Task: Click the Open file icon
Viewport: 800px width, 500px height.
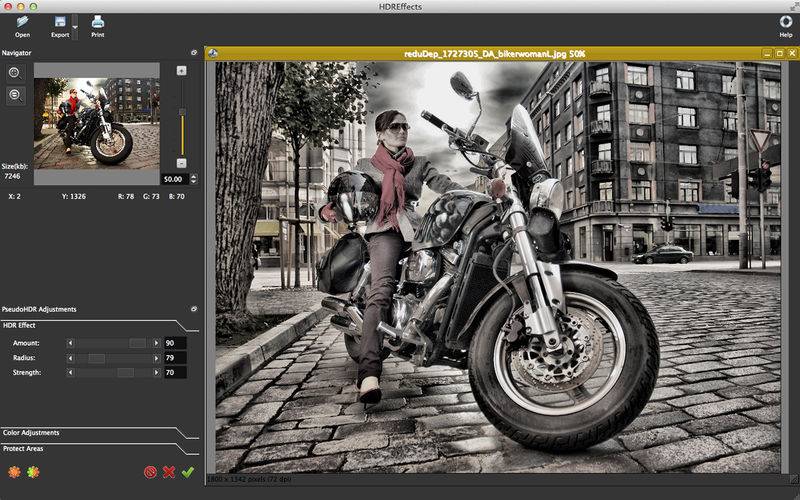Action: tap(22, 21)
